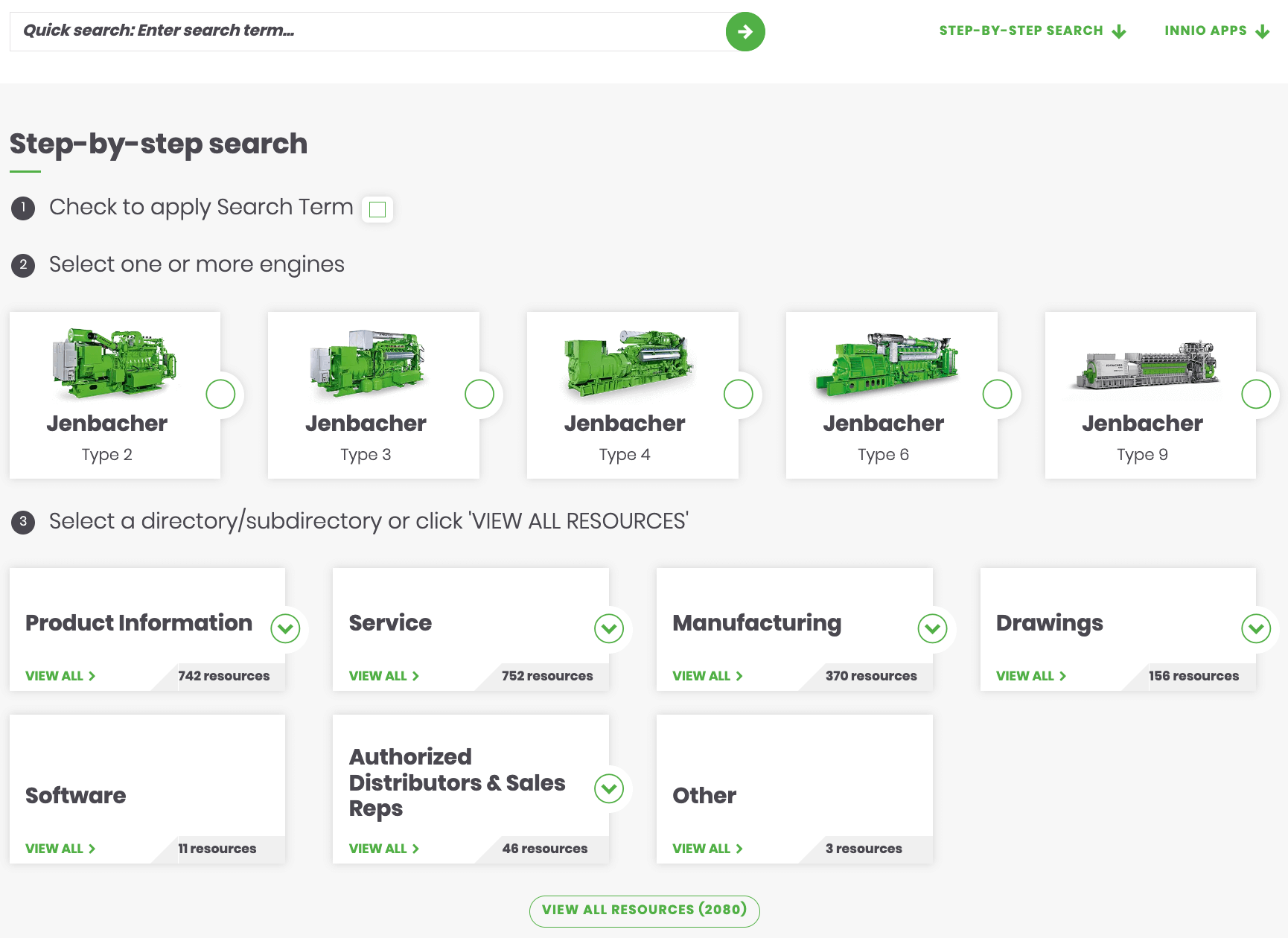Open View All link under Software
Screen dimensions: 1288x938
click(60, 849)
